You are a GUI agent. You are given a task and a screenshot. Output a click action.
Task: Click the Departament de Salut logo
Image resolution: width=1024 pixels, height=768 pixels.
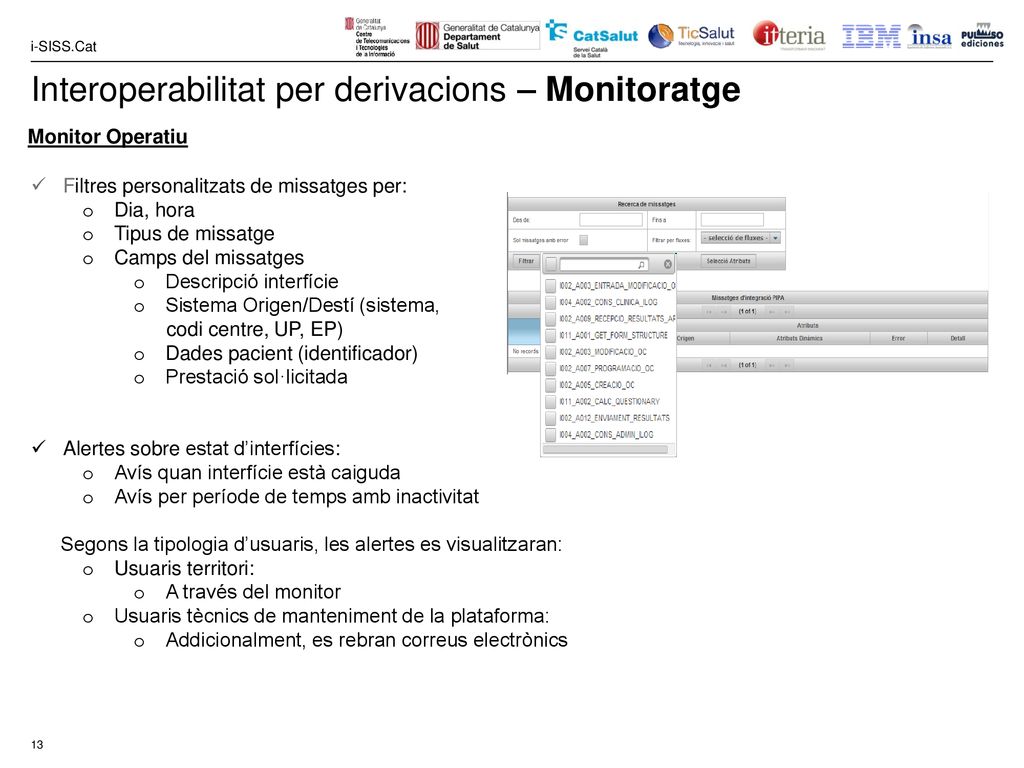[x=478, y=36]
